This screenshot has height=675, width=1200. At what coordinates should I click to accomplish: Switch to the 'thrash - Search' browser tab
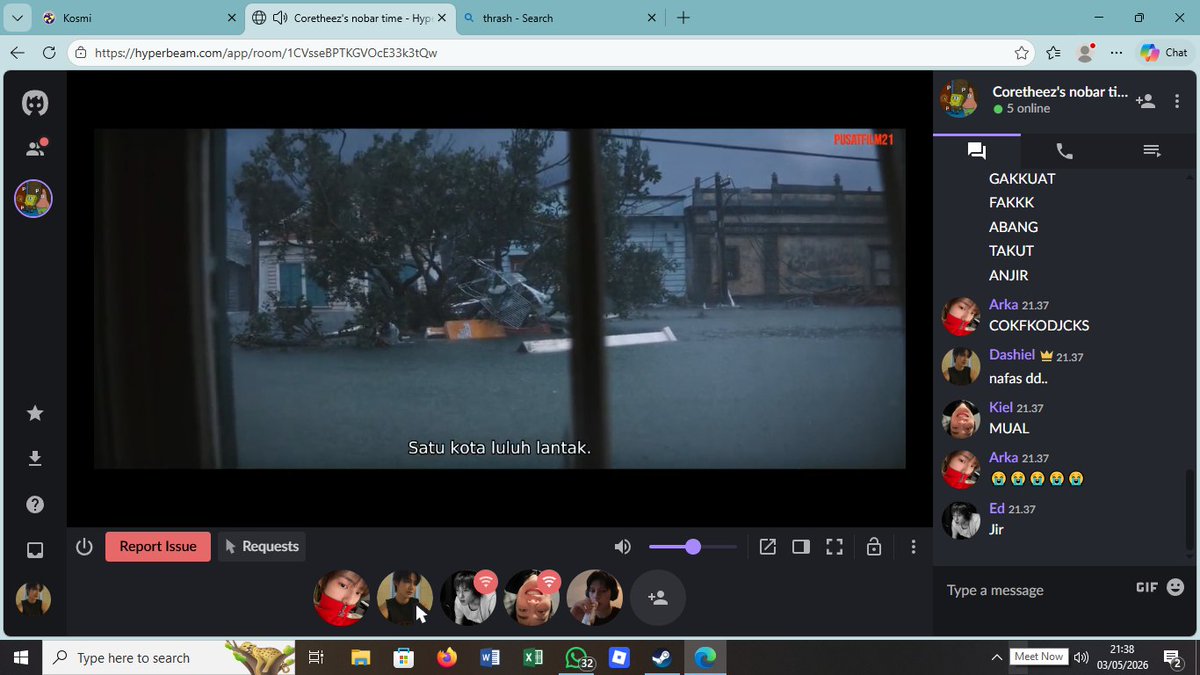pos(560,18)
